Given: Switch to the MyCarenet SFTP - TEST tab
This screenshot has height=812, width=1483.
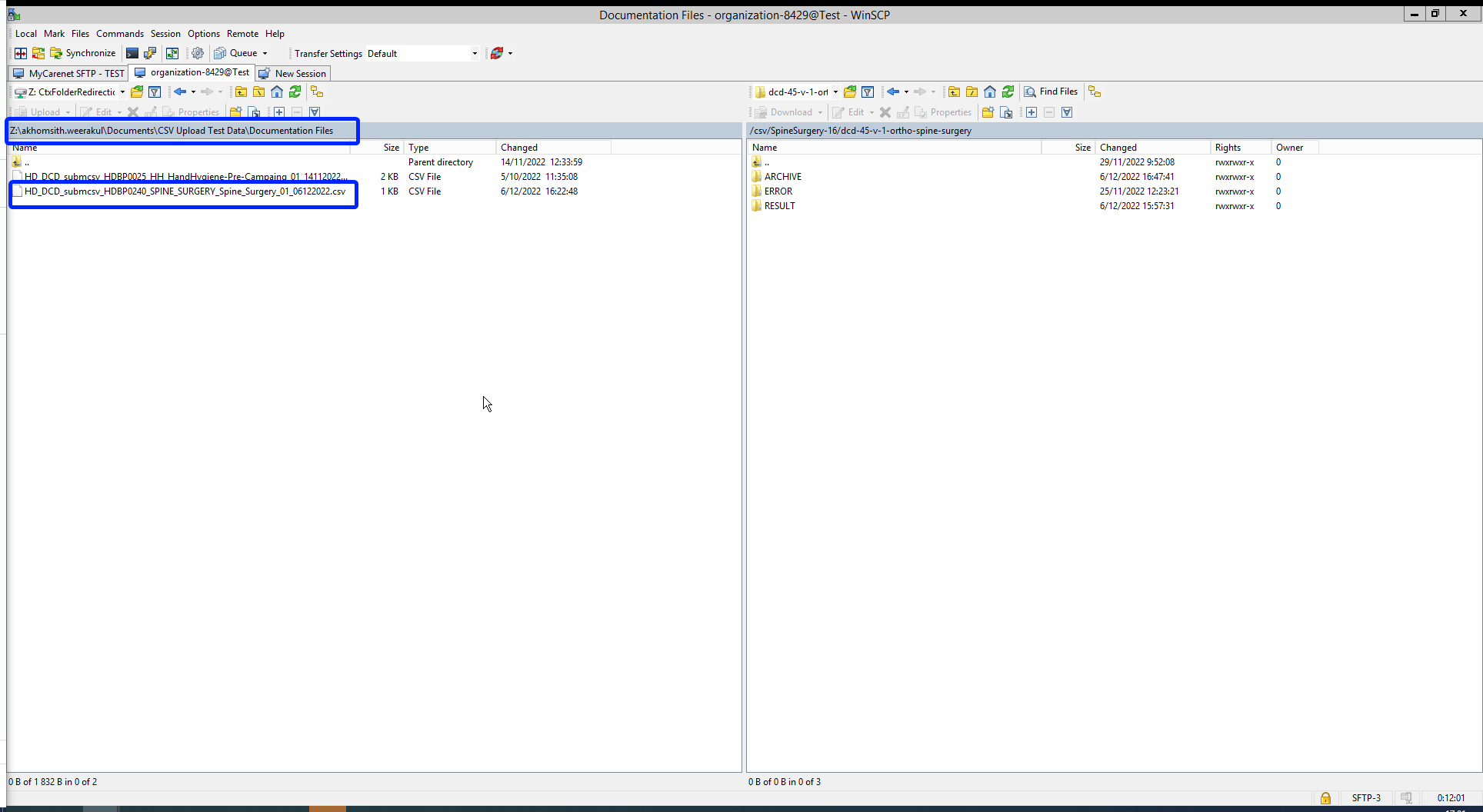Looking at the screenshot, I should click(x=68, y=73).
